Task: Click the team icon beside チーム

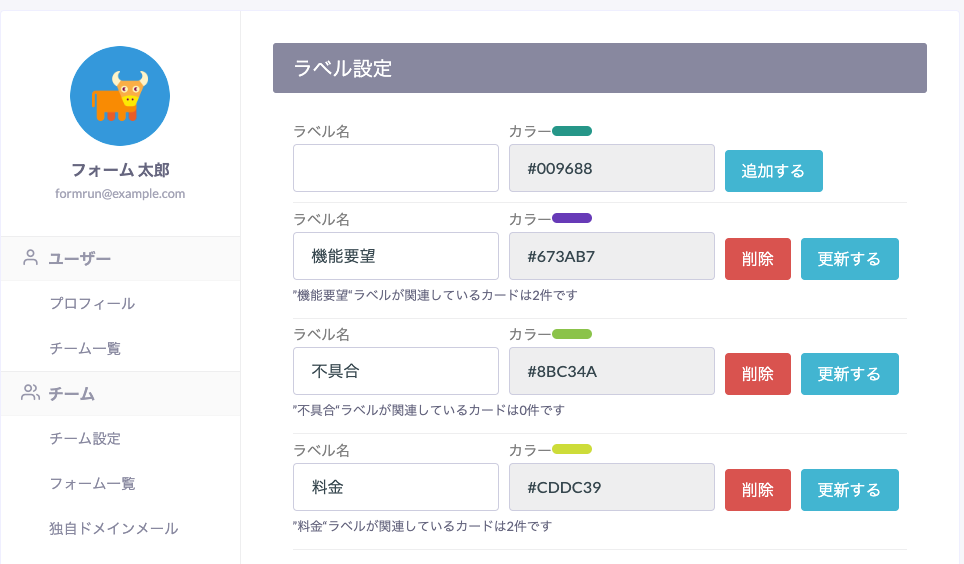Action: tap(30, 393)
